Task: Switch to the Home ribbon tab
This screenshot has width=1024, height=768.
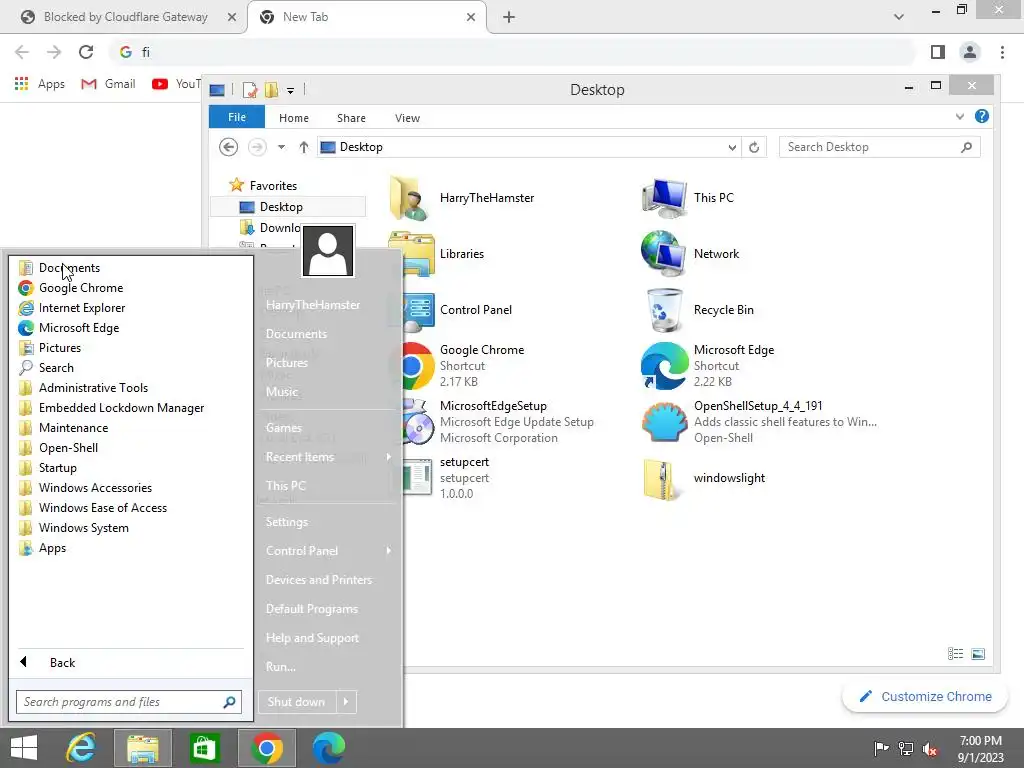Action: [x=294, y=118]
